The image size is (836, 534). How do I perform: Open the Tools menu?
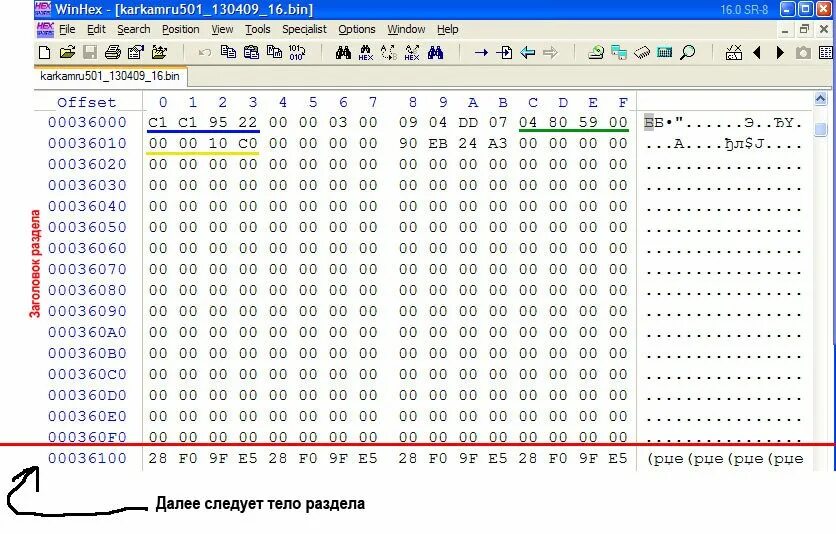[258, 29]
